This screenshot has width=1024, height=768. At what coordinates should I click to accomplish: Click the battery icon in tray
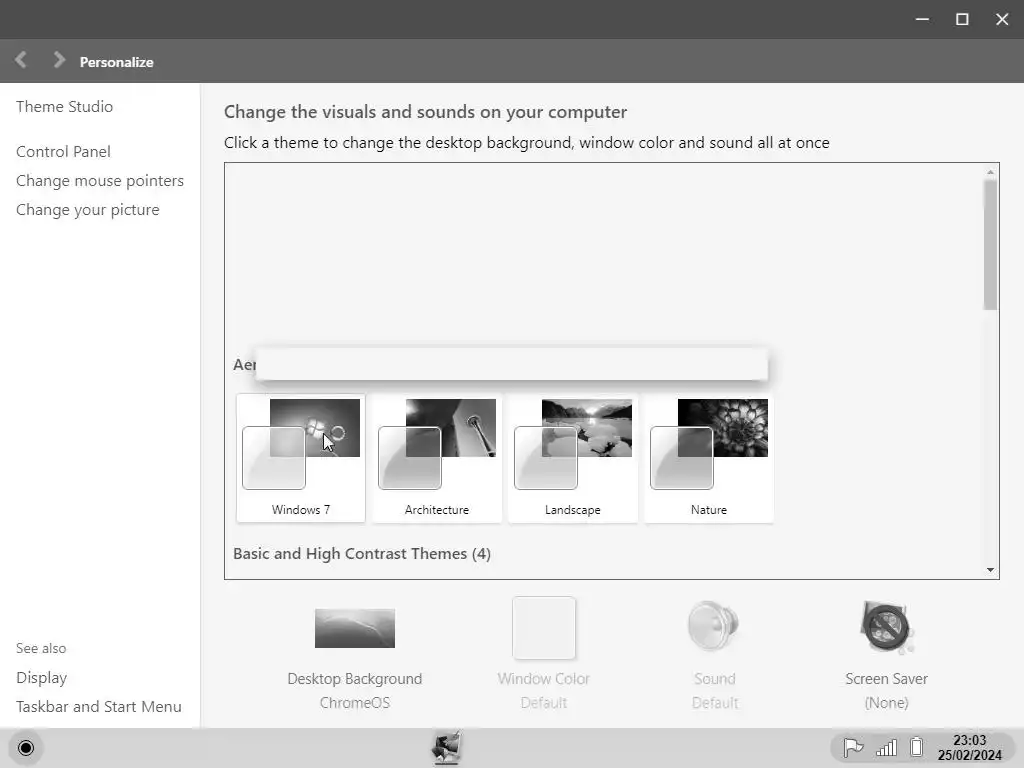(916, 747)
